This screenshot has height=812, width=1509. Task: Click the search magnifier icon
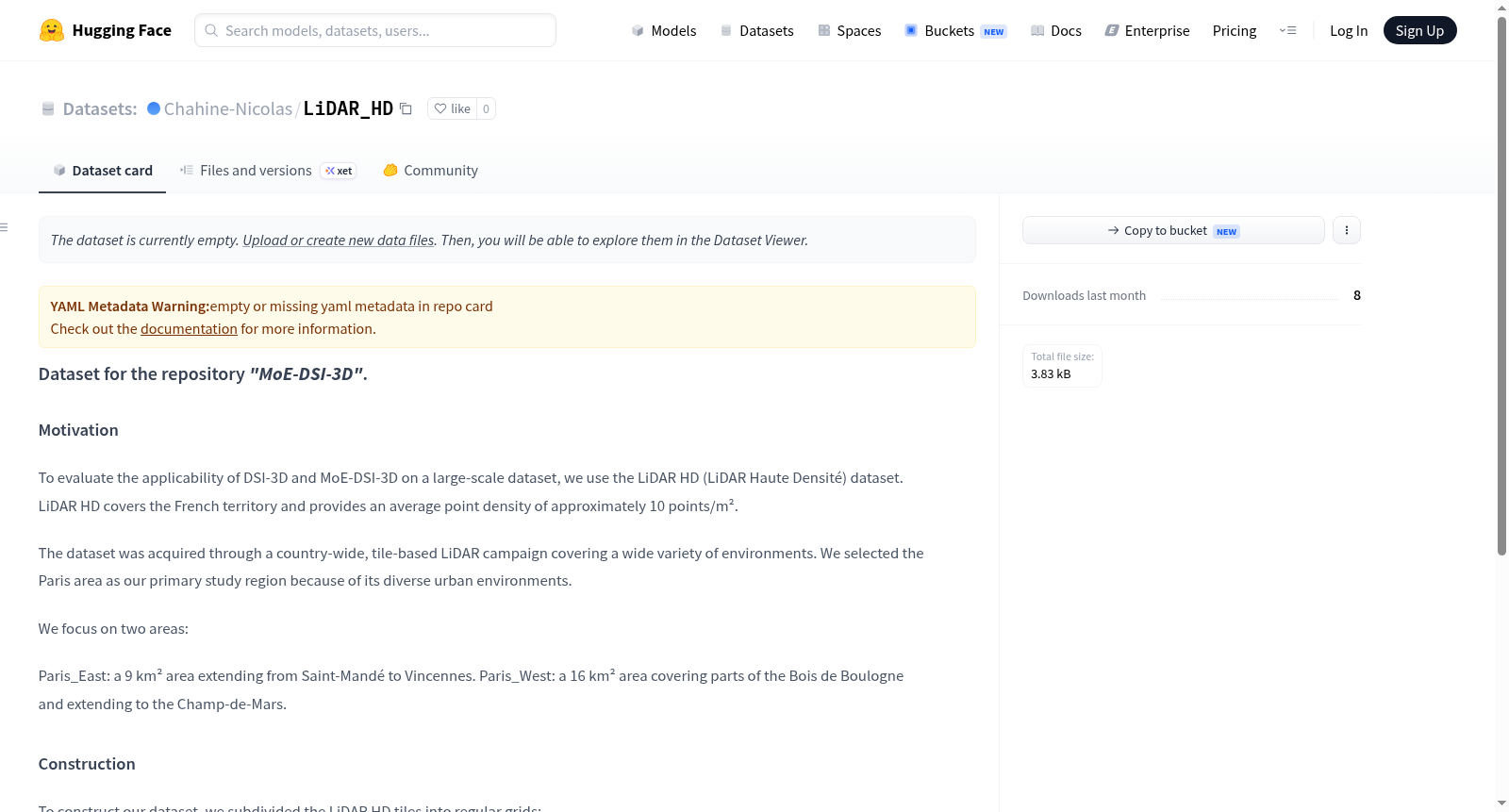(x=212, y=30)
